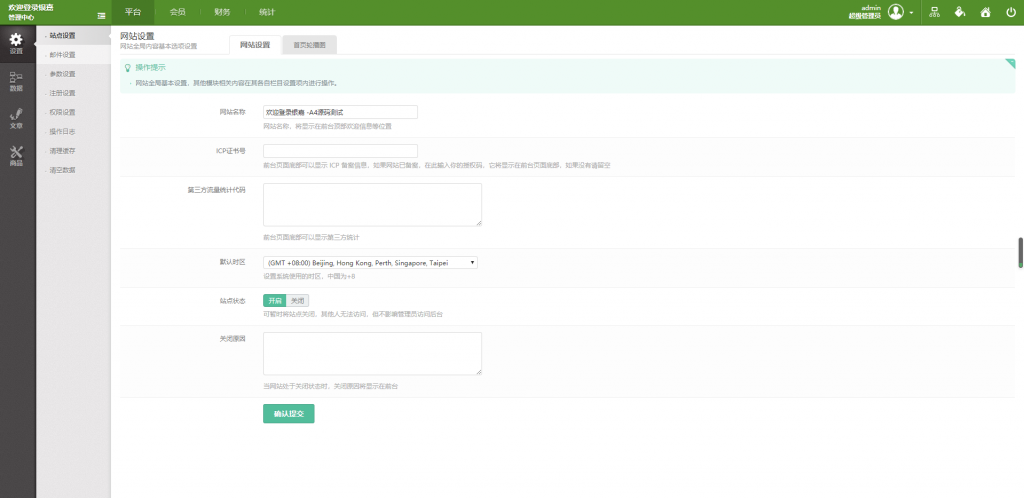Open the 数据 data section icon
The height and width of the screenshot is (498, 1024).
coord(16,81)
